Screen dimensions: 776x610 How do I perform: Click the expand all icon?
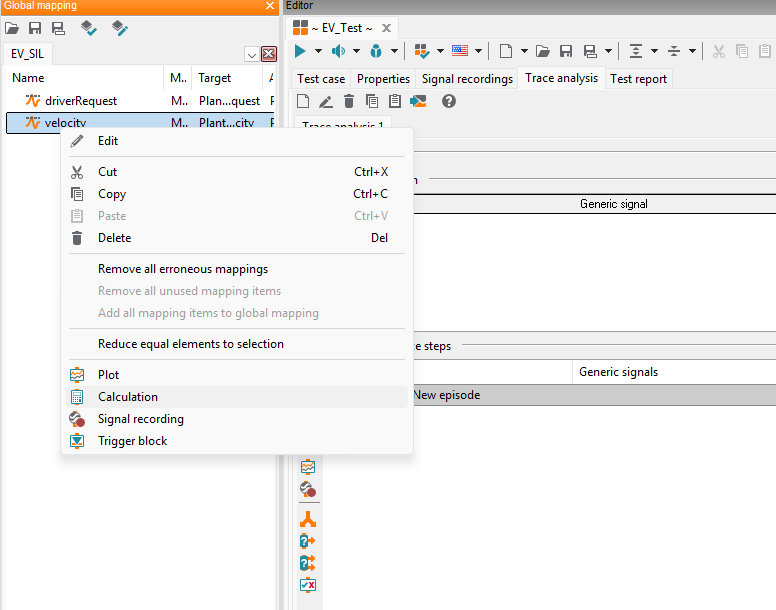pyautogui.click(x=636, y=51)
